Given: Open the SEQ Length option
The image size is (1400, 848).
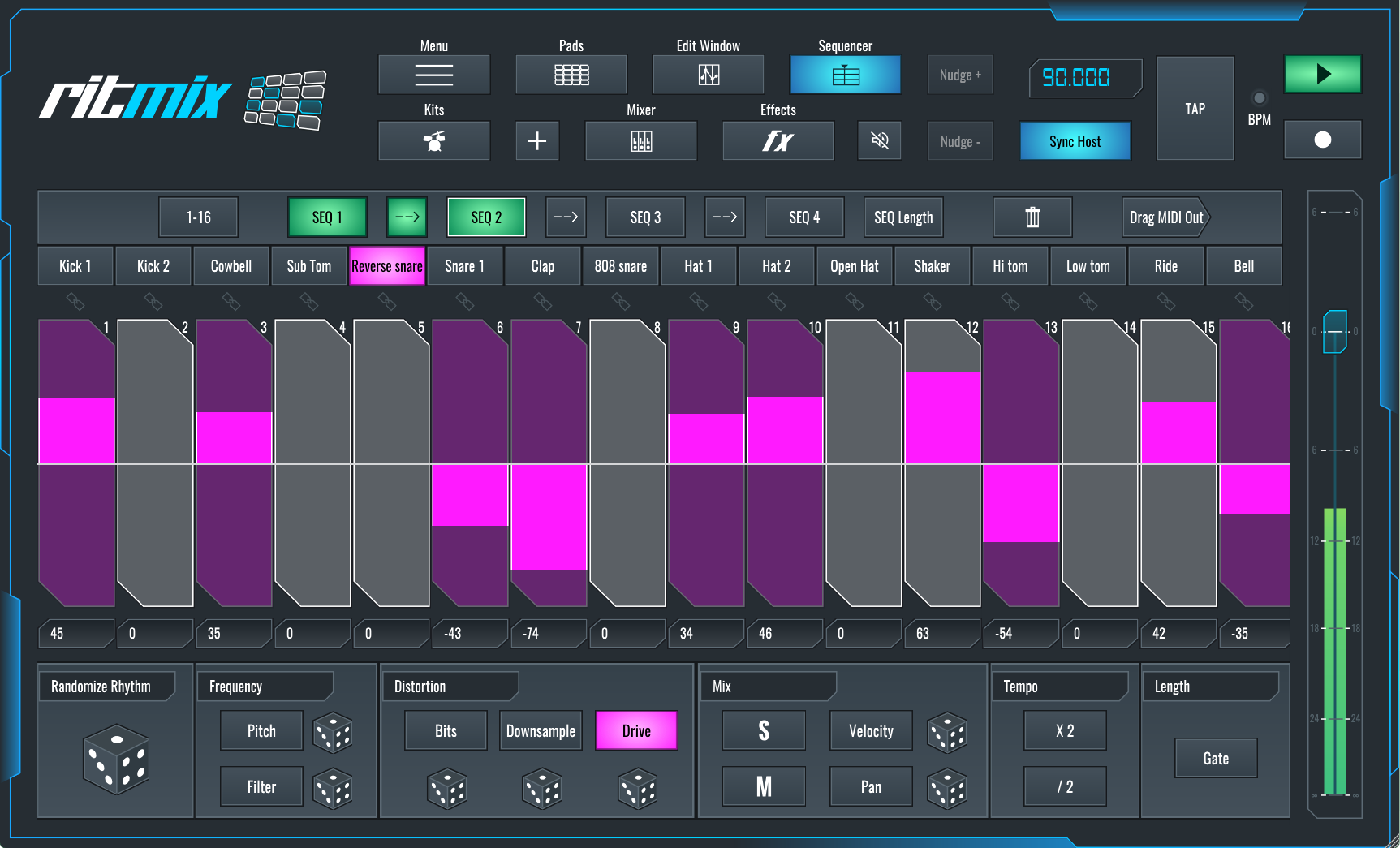Looking at the screenshot, I should [x=902, y=217].
